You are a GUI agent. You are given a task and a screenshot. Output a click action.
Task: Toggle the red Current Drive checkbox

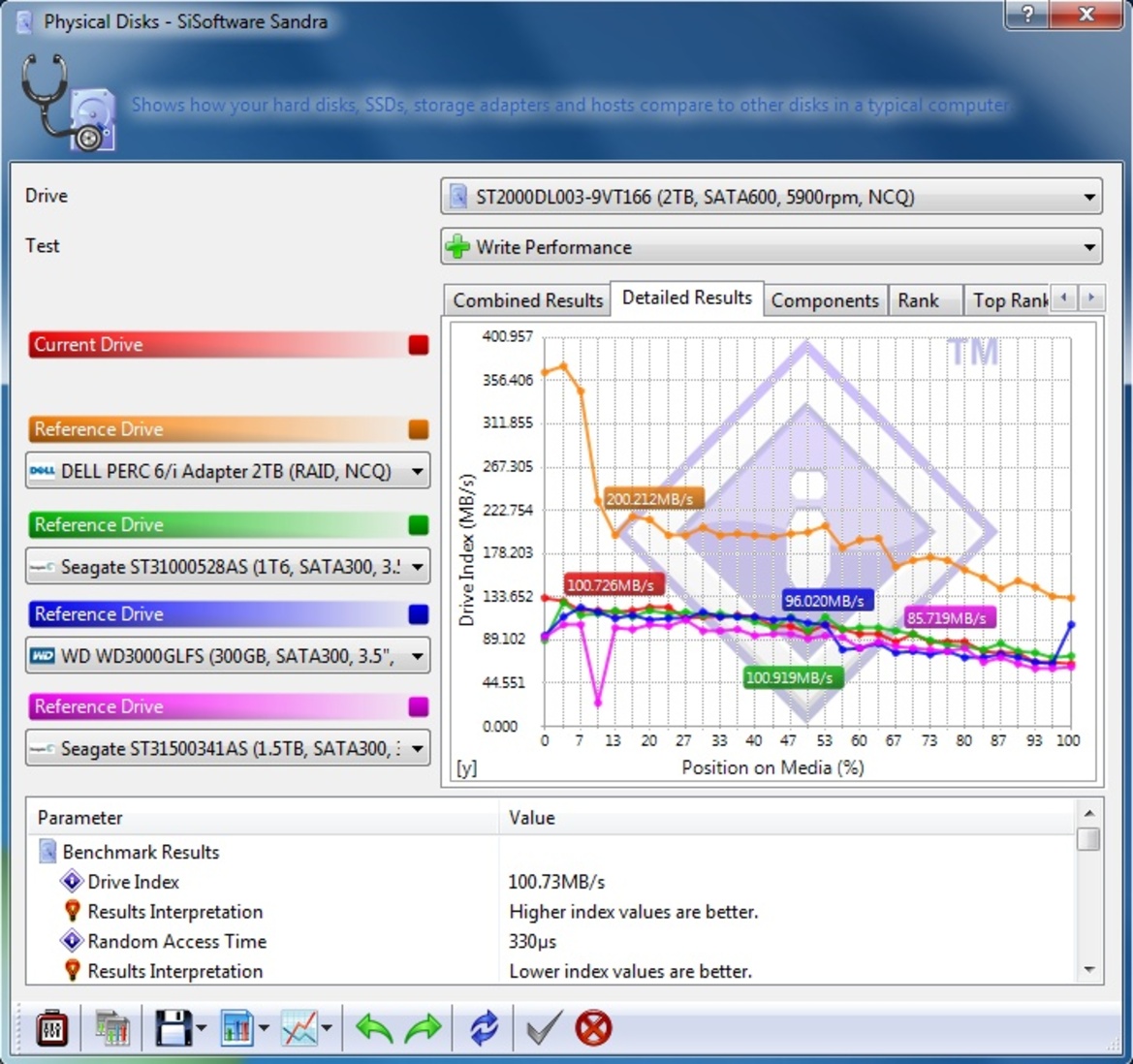coord(419,345)
